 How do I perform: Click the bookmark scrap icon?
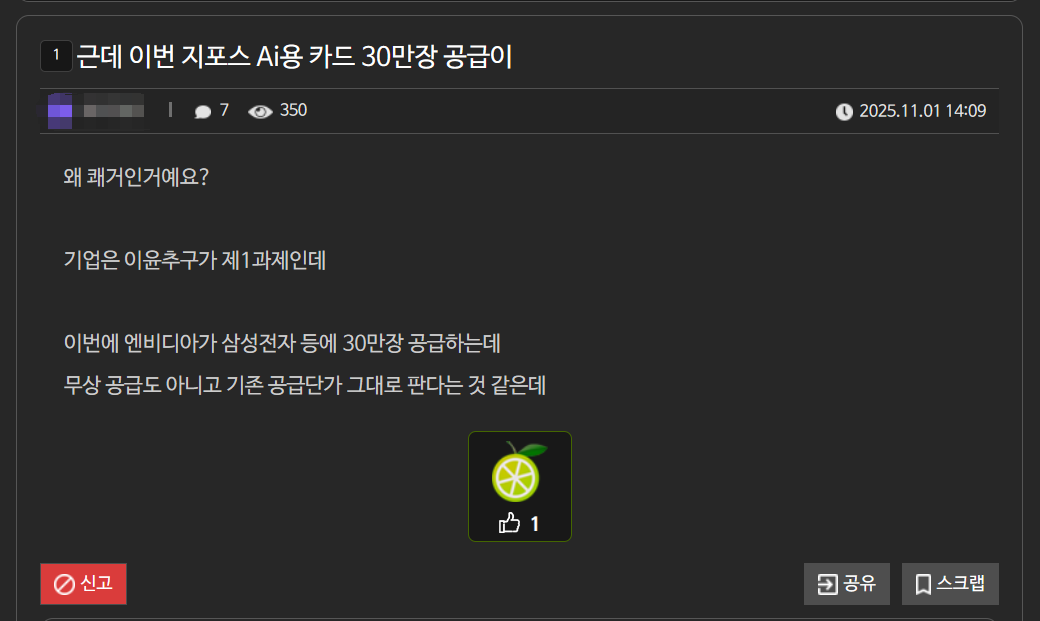923,585
